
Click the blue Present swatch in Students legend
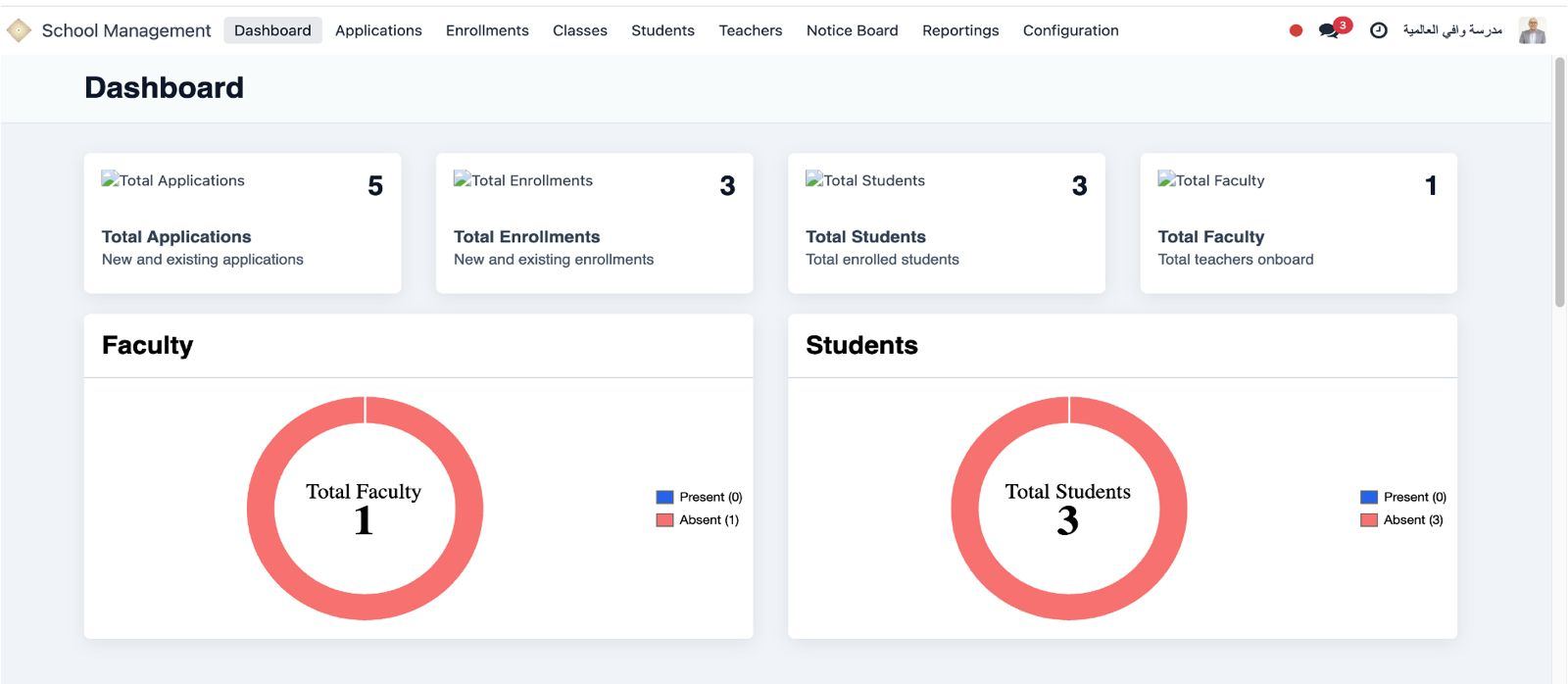[1369, 497]
